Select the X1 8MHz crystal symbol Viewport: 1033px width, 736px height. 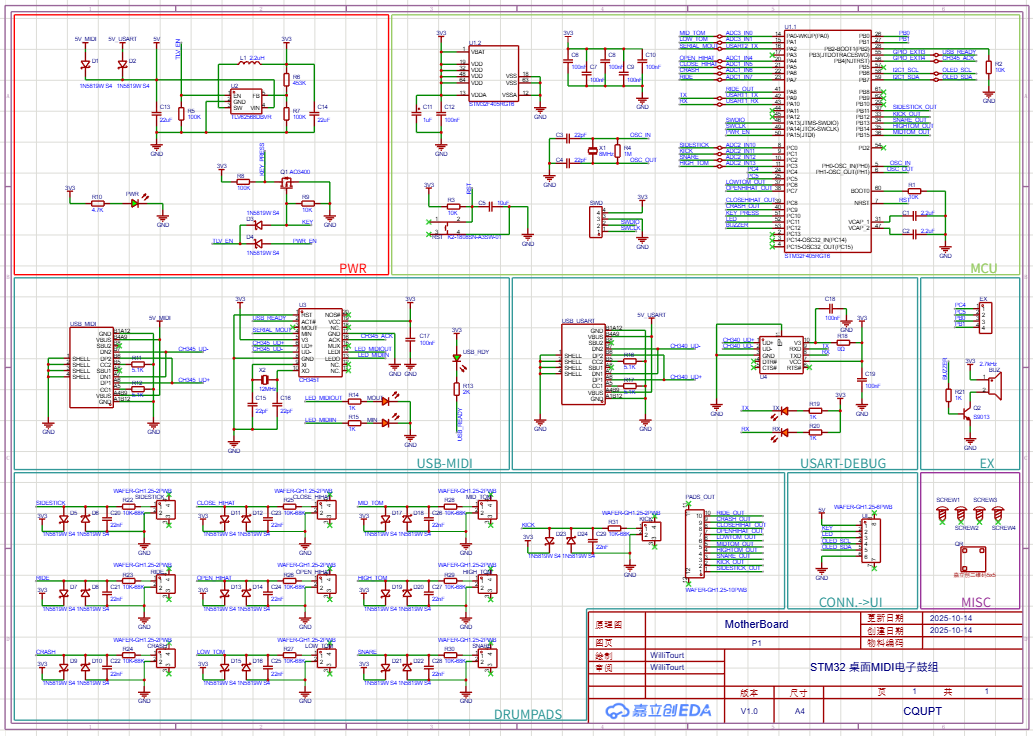pos(590,150)
